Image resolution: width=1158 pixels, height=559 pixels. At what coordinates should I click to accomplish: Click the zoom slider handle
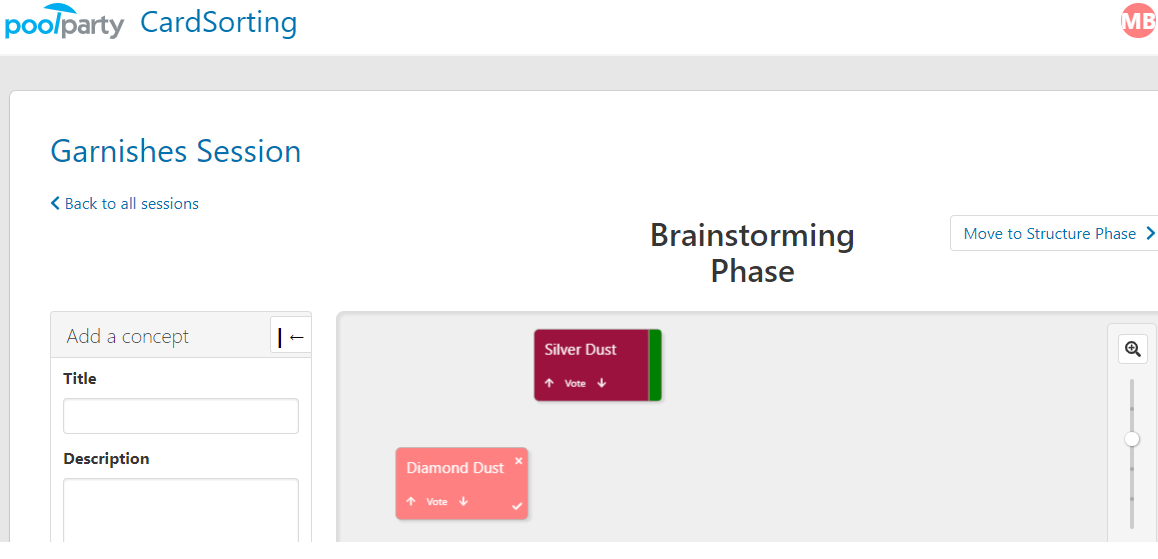click(1132, 439)
